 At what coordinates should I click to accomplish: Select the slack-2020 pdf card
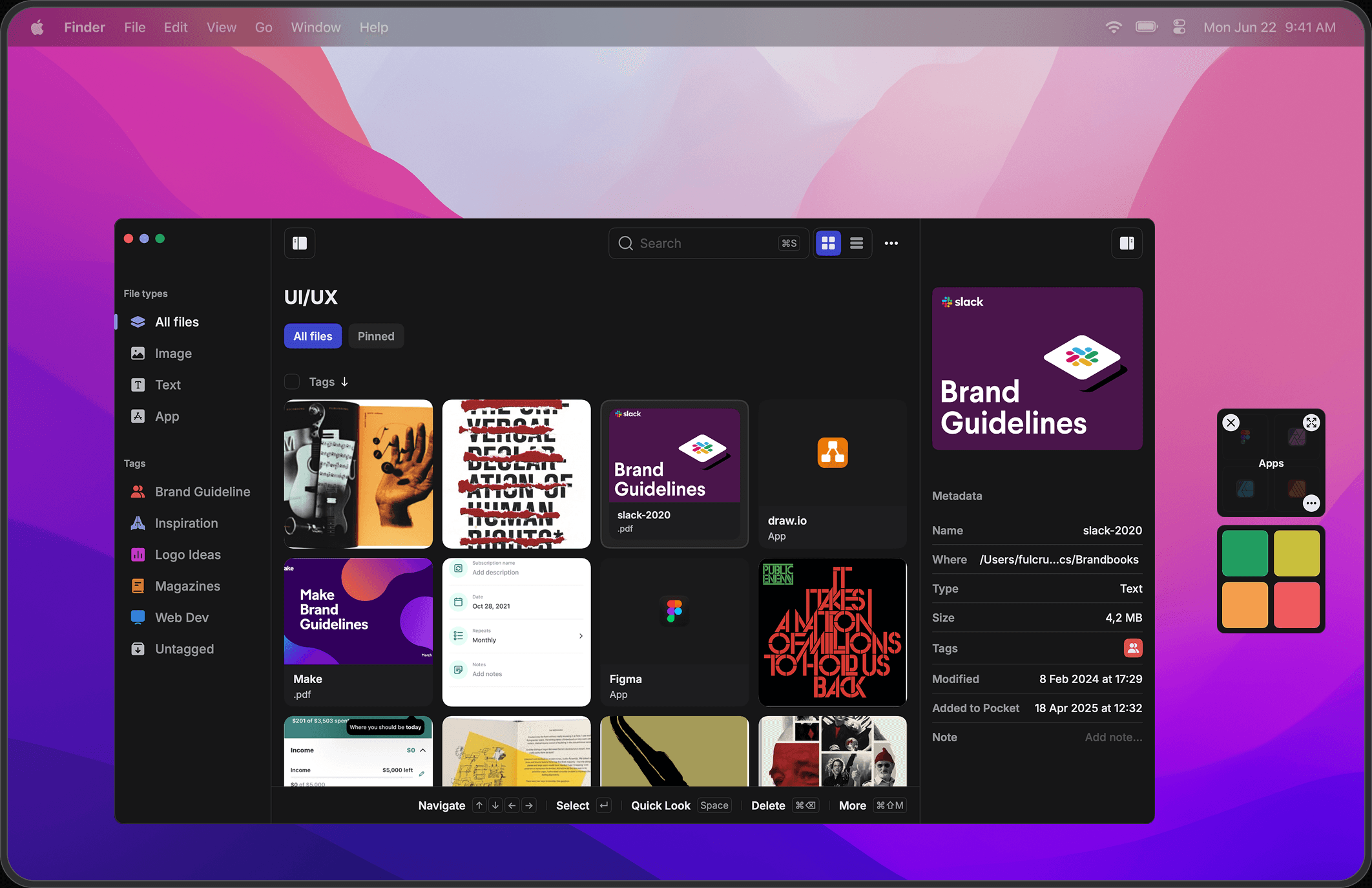tap(674, 474)
